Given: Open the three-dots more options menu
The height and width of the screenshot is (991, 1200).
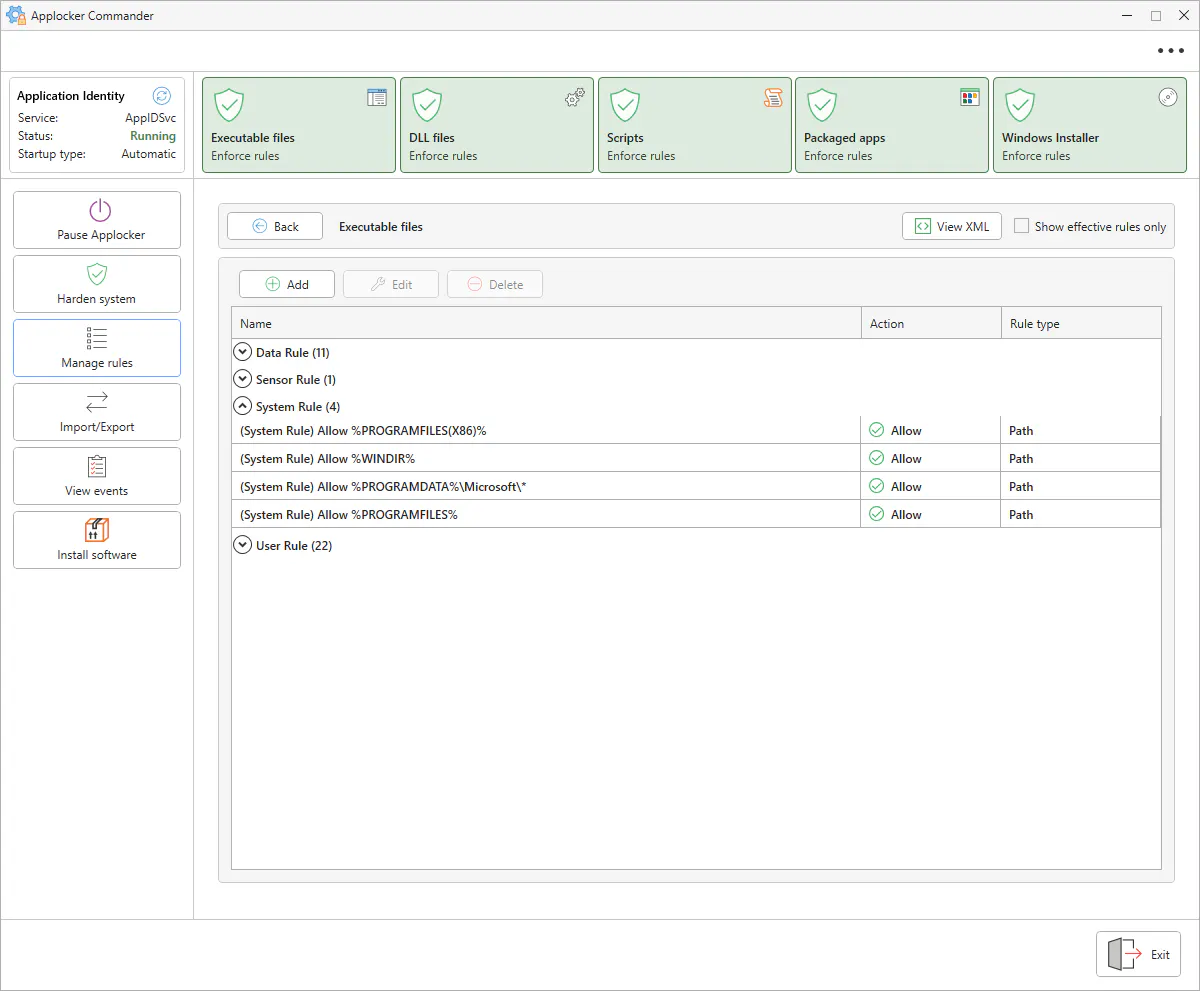Looking at the screenshot, I should pyautogui.click(x=1170, y=51).
